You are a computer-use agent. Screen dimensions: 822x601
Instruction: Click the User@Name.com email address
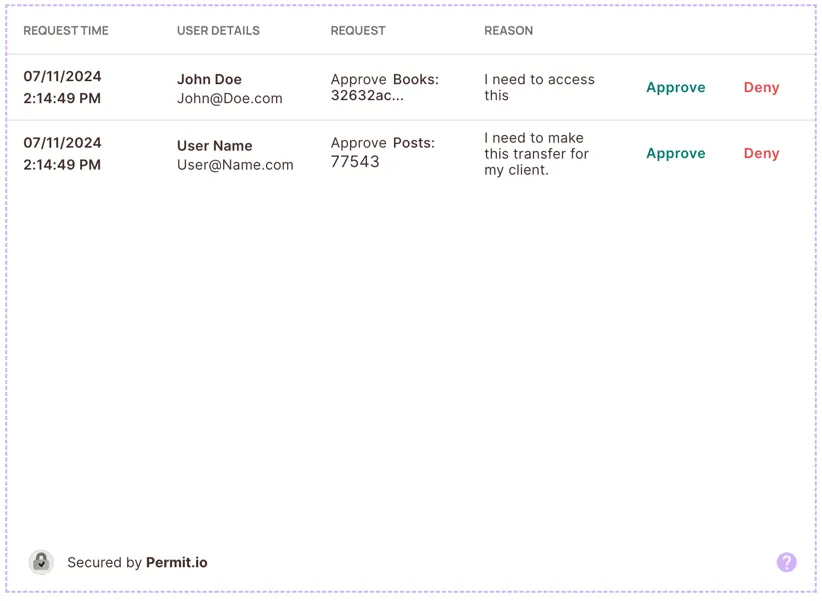235,165
